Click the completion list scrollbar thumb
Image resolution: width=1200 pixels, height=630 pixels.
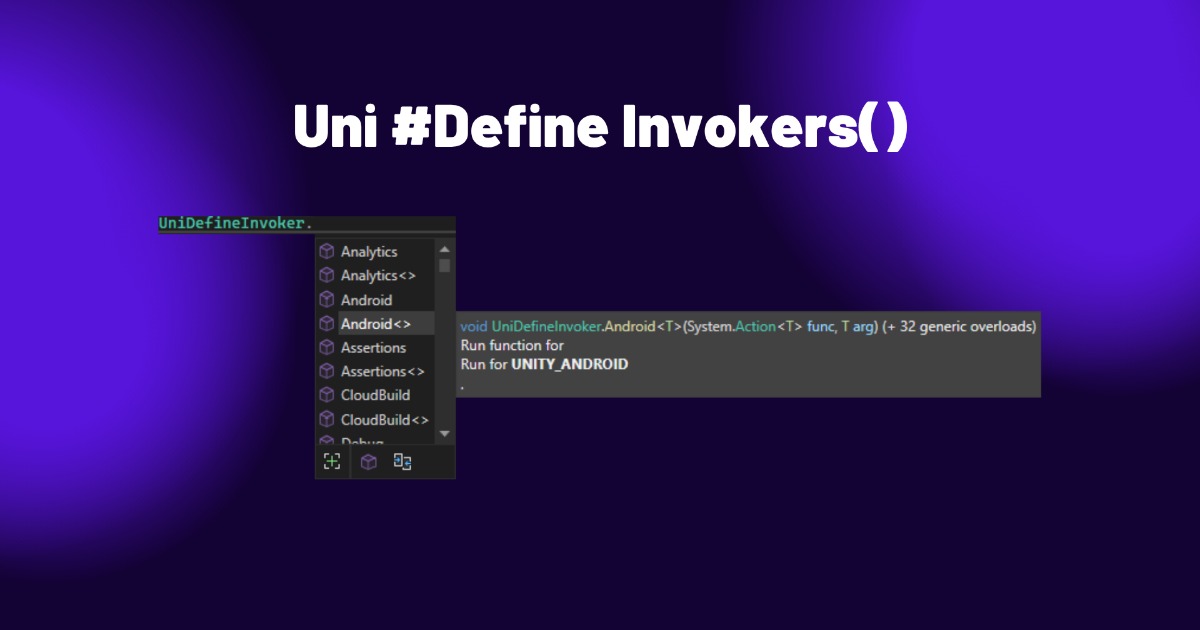(445, 265)
